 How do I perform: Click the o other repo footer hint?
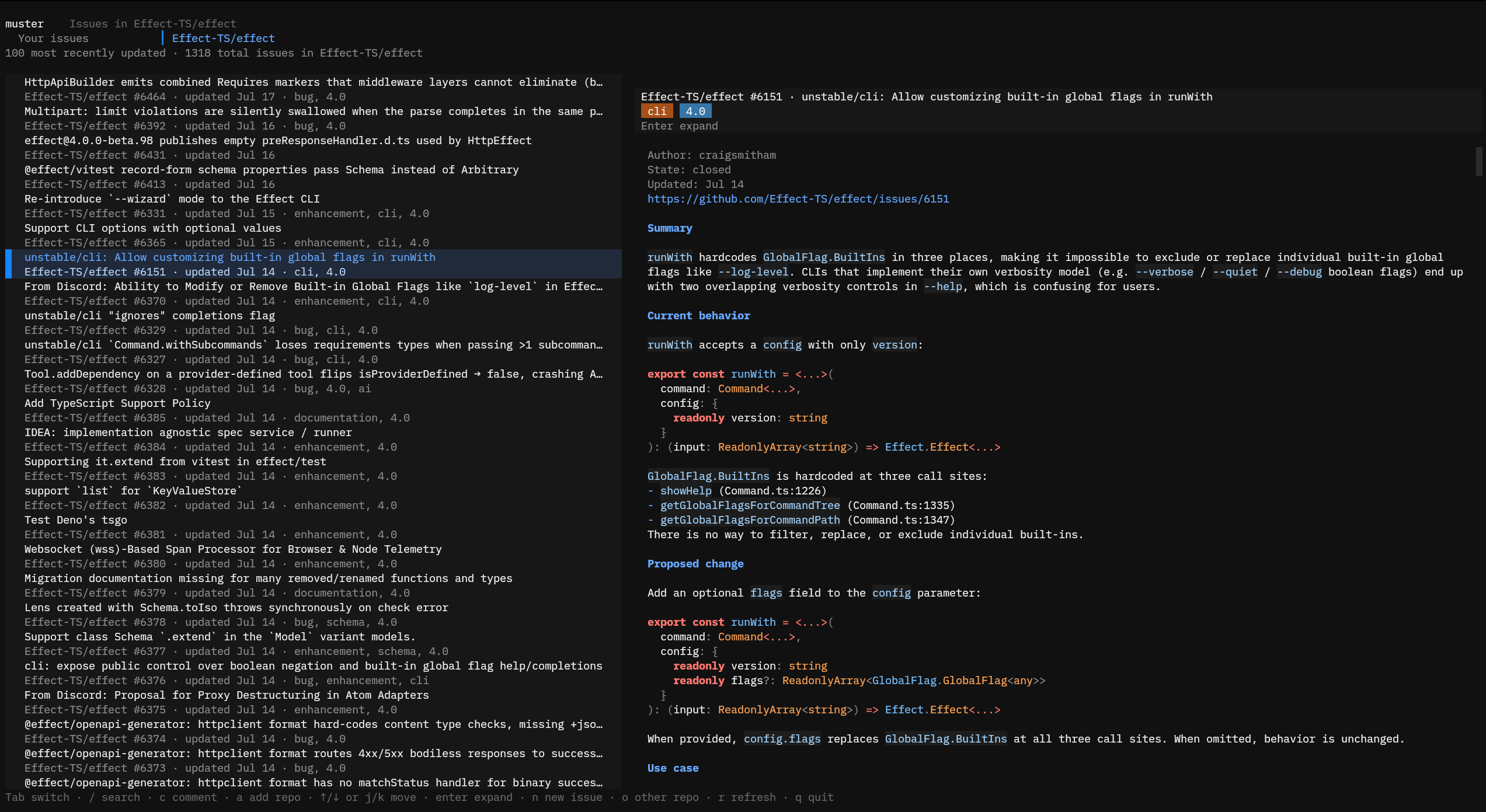pos(660,797)
